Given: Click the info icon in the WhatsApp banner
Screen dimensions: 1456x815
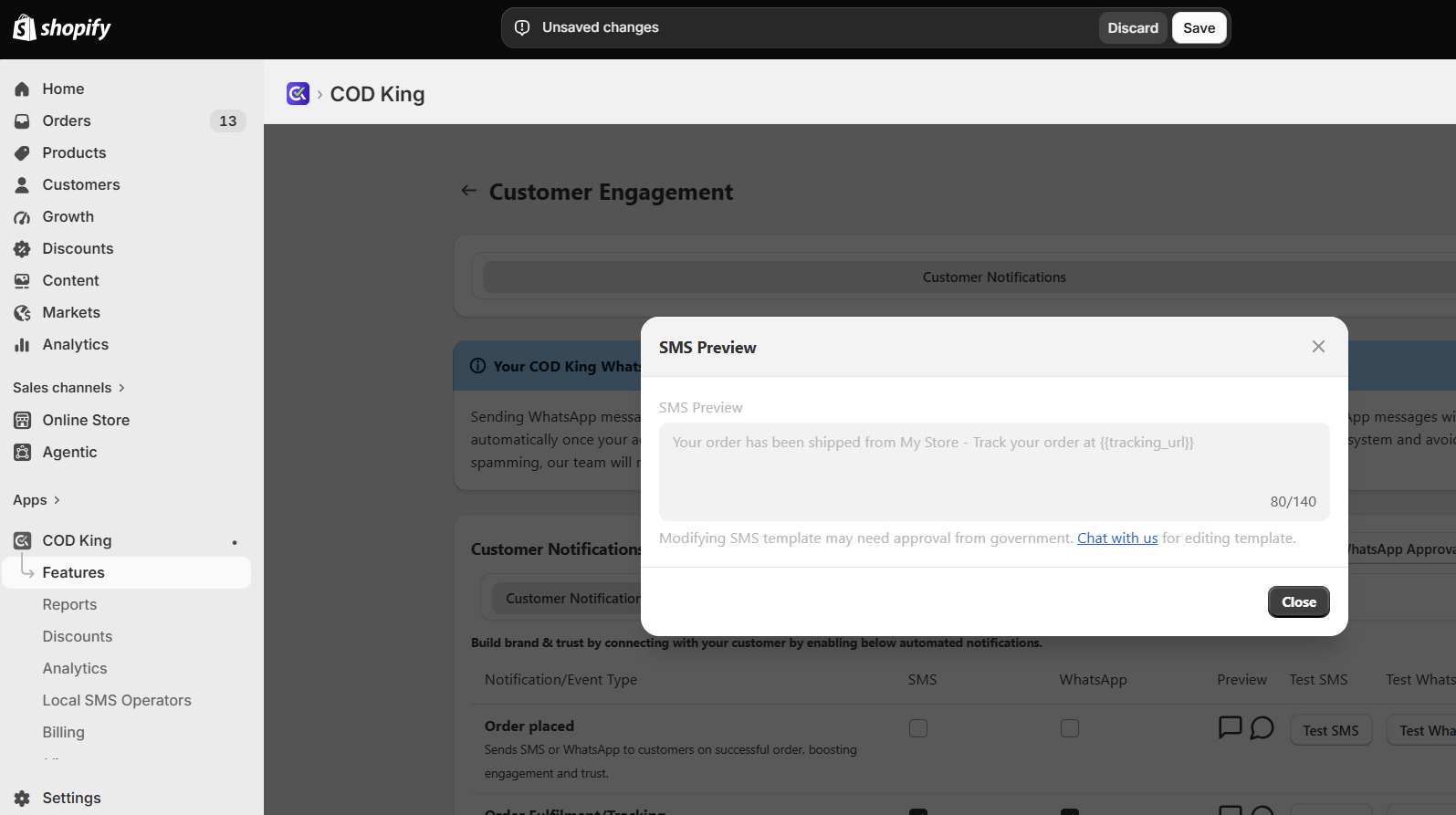Looking at the screenshot, I should (477, 366).
